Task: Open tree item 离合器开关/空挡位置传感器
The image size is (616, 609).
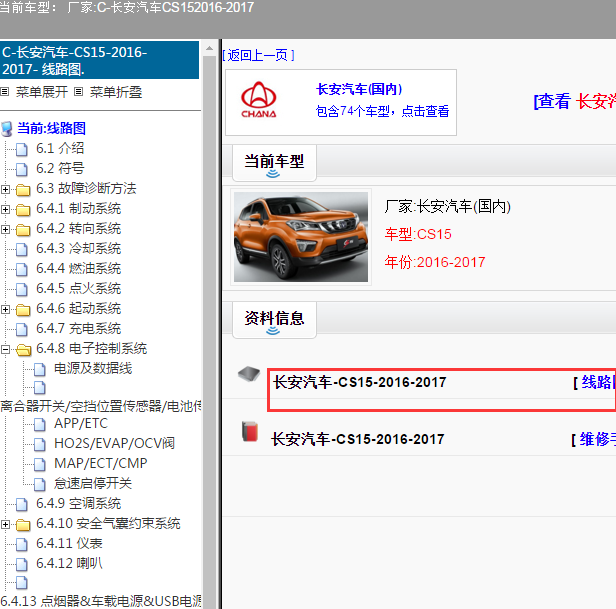Action: pos(101,406)
